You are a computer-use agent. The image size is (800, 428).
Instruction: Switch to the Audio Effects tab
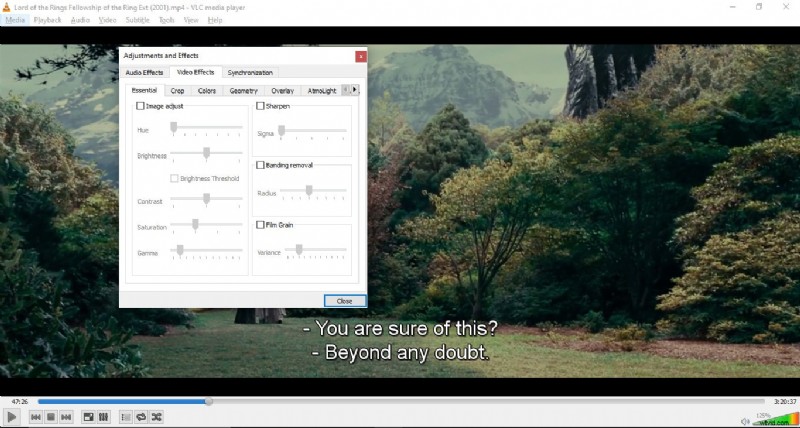(x=144, y=73)
